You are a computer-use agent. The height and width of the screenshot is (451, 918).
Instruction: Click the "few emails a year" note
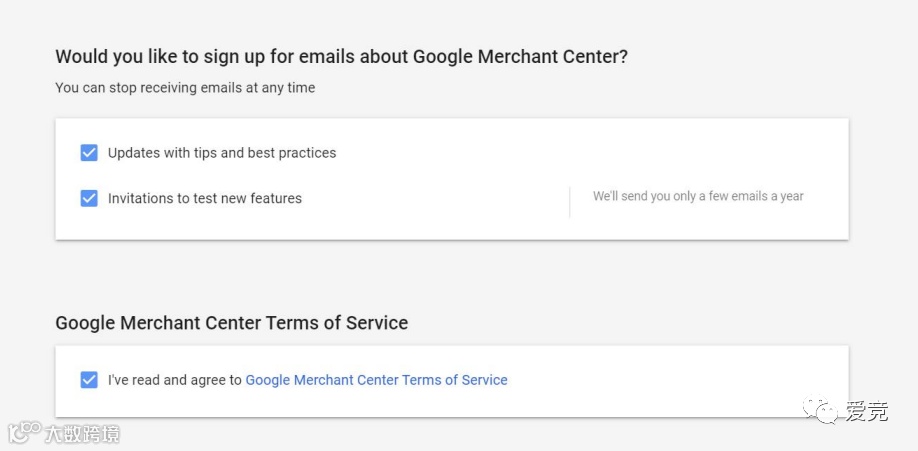pyautogui.click(x=698, y=196)
